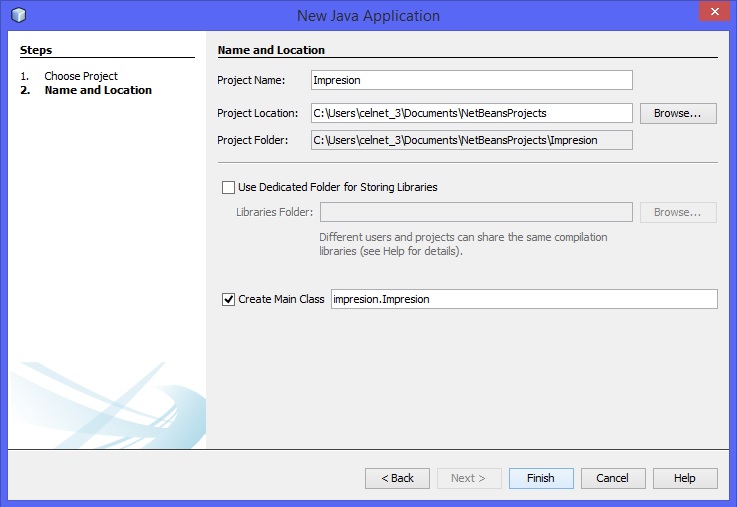Screen dimensions: 737x507
Task: Click the New Java Application title bar
Action: click(368, 15)
